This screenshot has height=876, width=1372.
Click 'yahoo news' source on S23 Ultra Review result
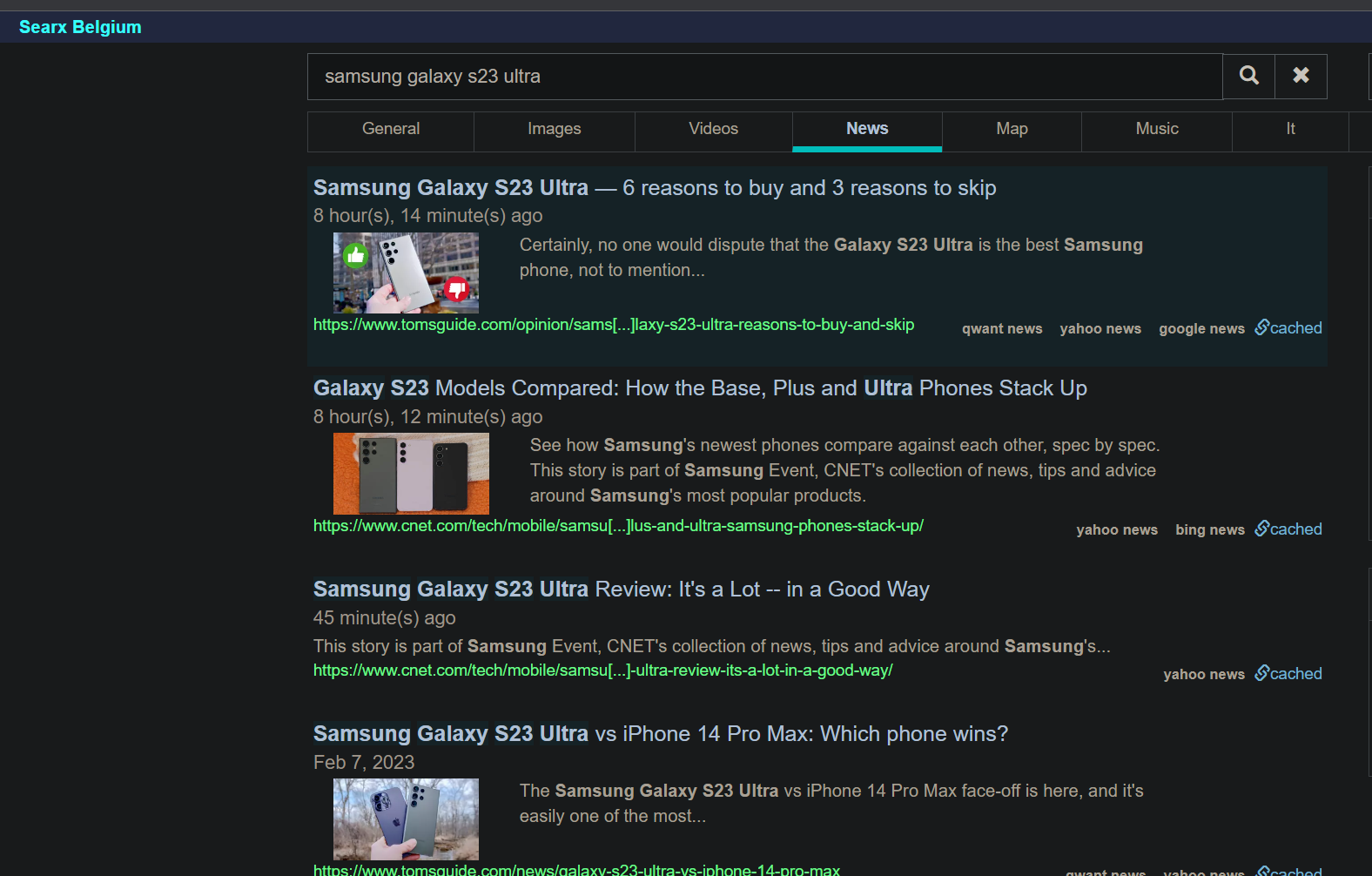[x=1204, y=674]
